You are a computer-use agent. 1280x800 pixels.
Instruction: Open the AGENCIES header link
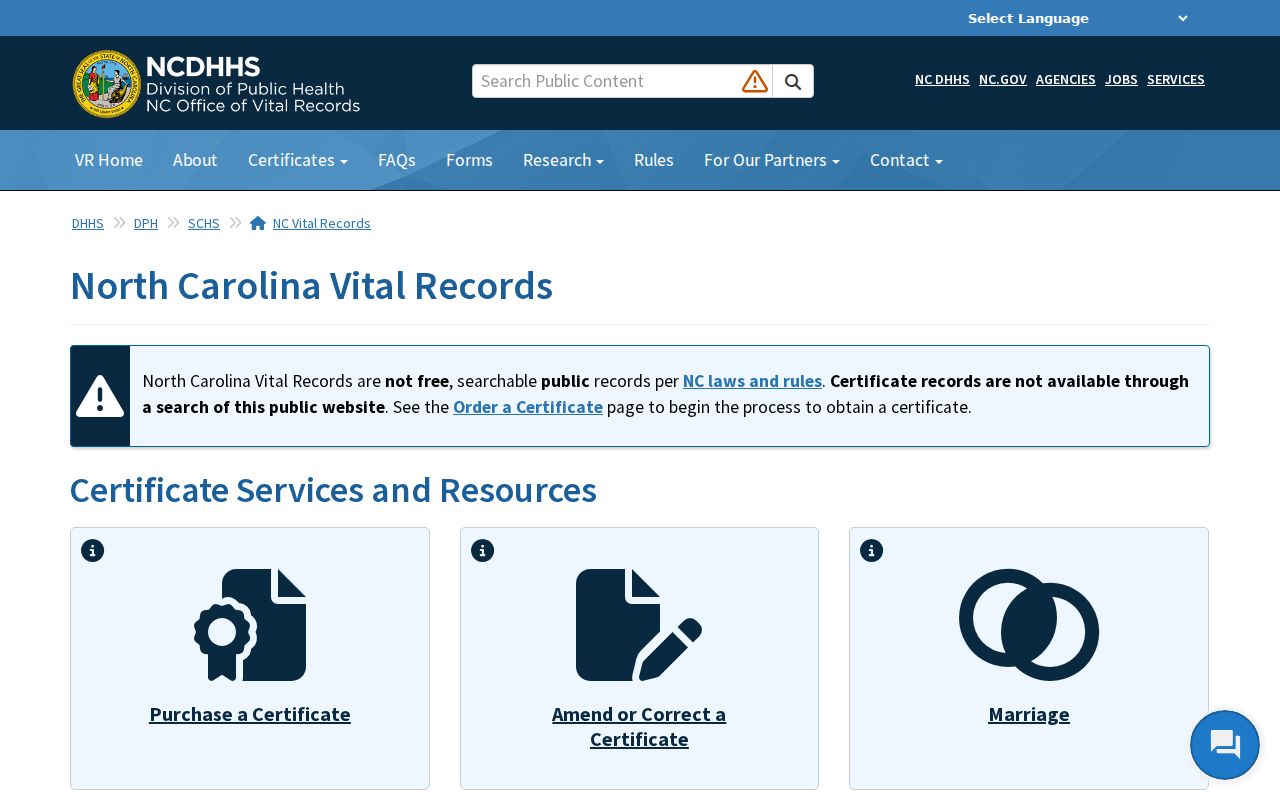(x=1066, y=79)
